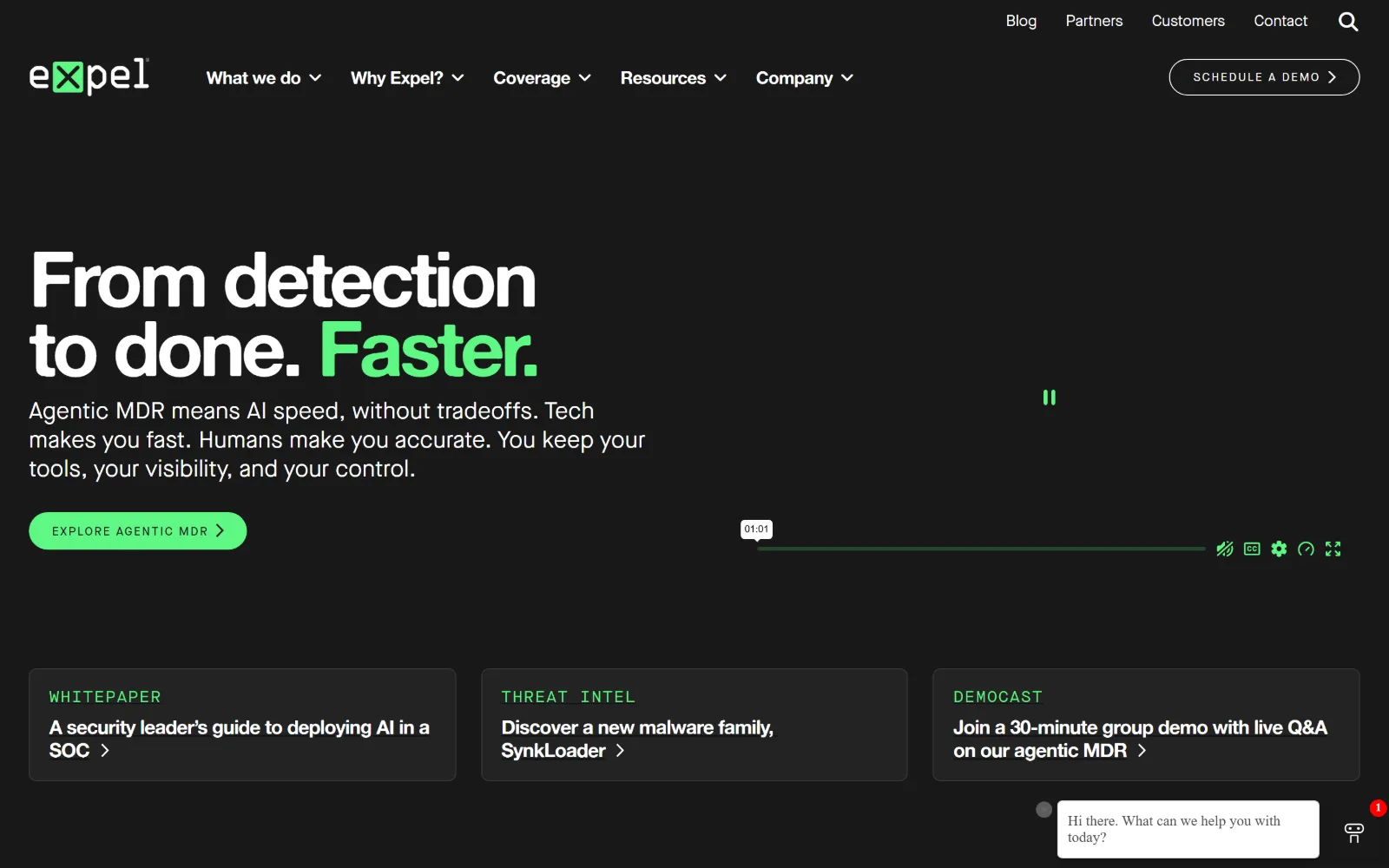The height and width of the screenshot is (868, 1389).
Task: Pause the hero video
Action: [1049, 398]
